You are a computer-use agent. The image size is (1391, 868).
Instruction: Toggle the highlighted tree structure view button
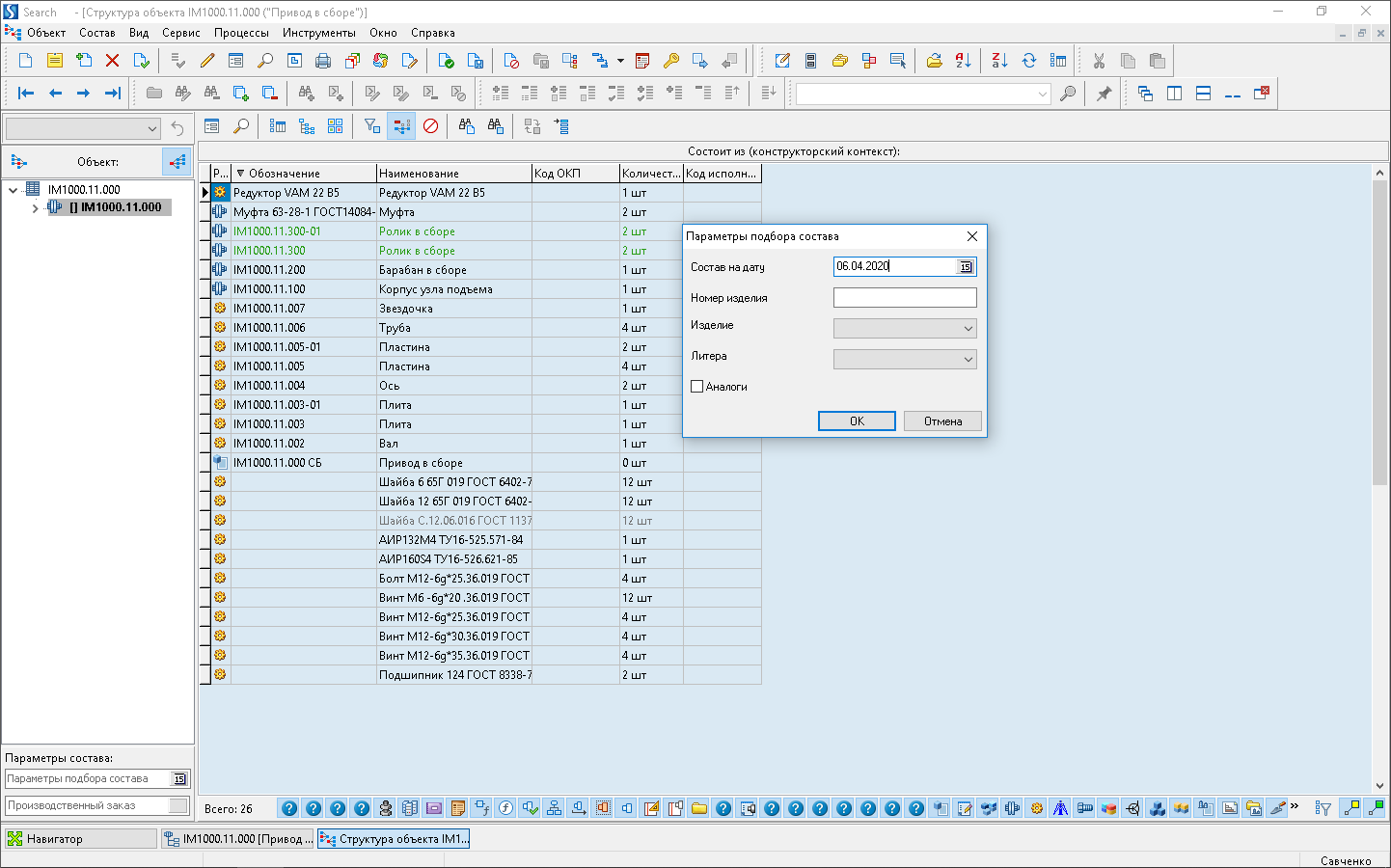click(401, 126)
